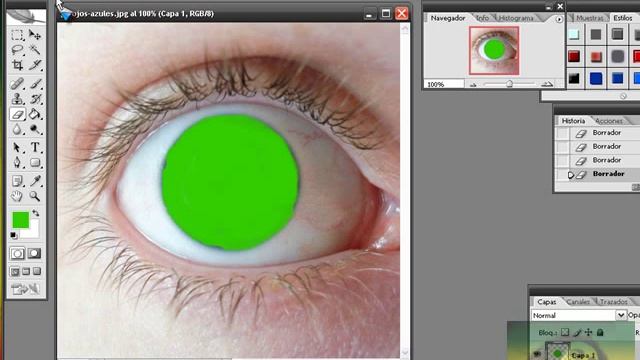Viewport: 640px width, 360px height.
Task: Switch to Histograma tab
Action: (x=516, y=18)
